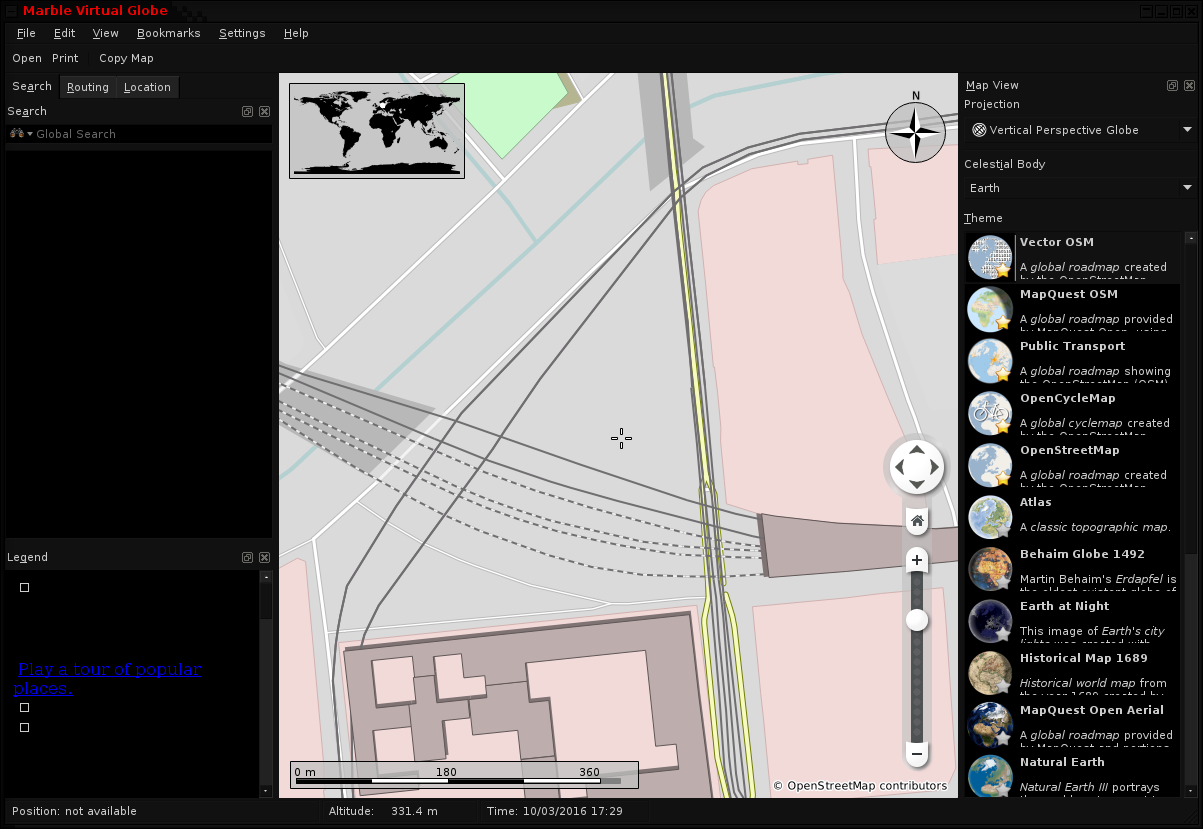This screenshot has width=1203, height=829.
Task: Click the Open toolbar button
Action: point(27,58)
